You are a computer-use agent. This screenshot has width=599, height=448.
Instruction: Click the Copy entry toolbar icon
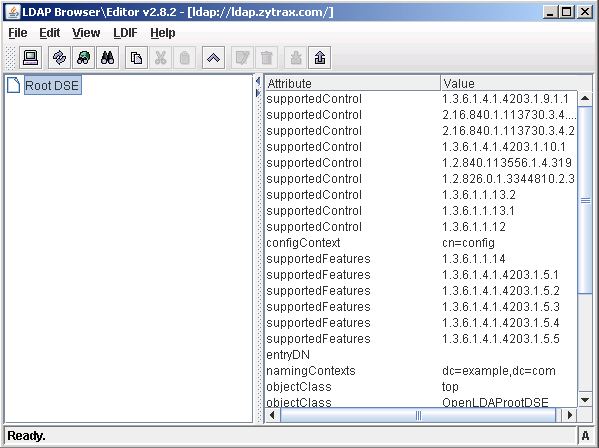click(136, 58)
